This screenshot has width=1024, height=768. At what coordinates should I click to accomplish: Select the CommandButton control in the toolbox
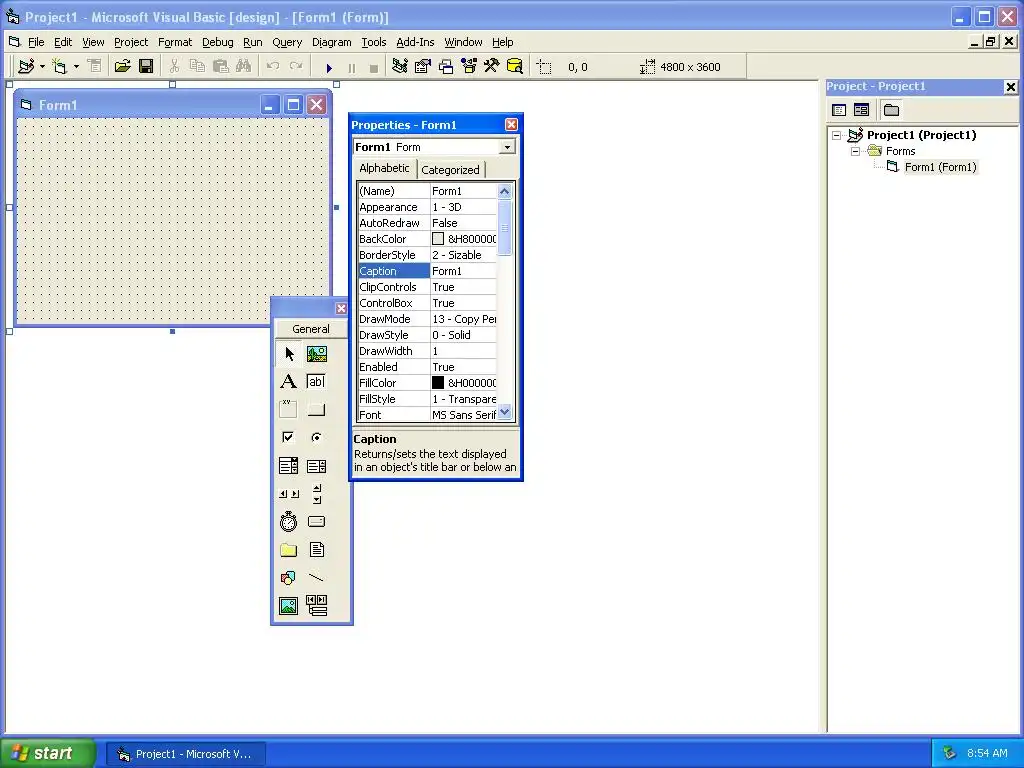(317, 409)
